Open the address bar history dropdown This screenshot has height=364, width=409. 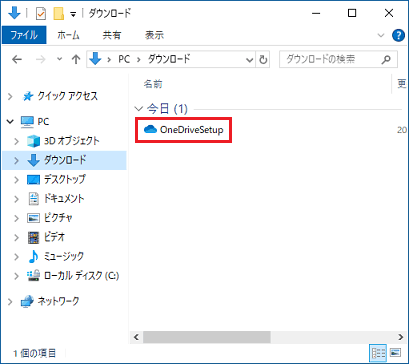point(249,60)
